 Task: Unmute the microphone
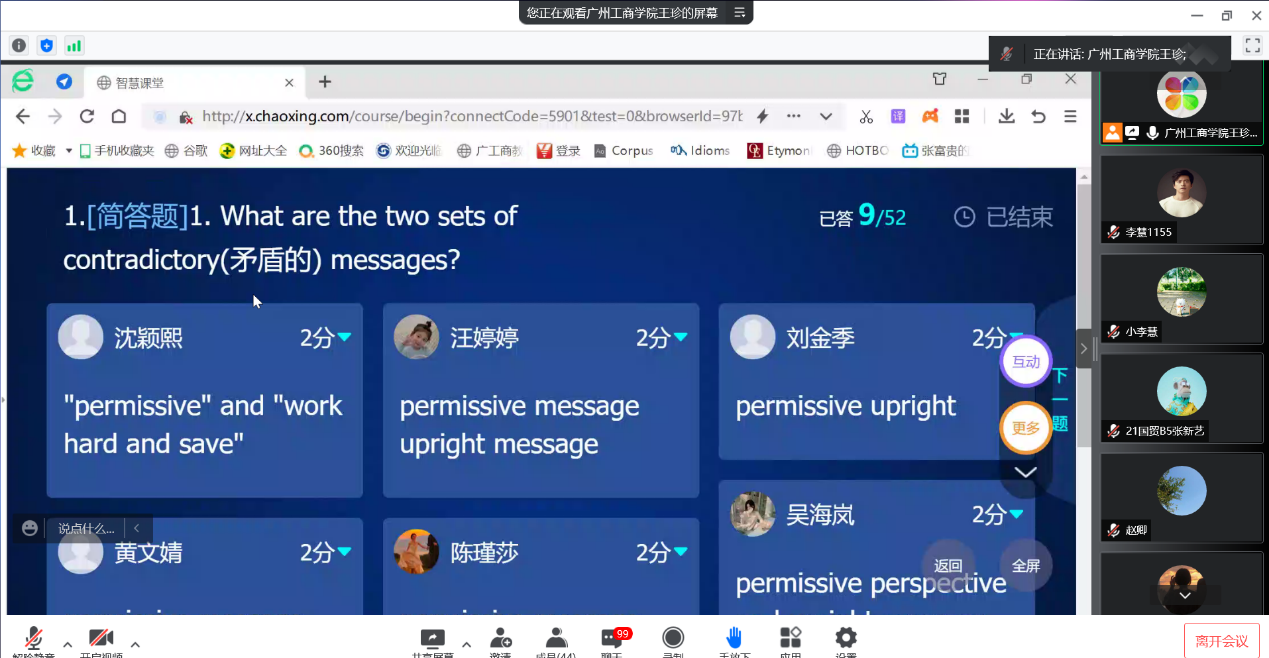pos(33,640)
